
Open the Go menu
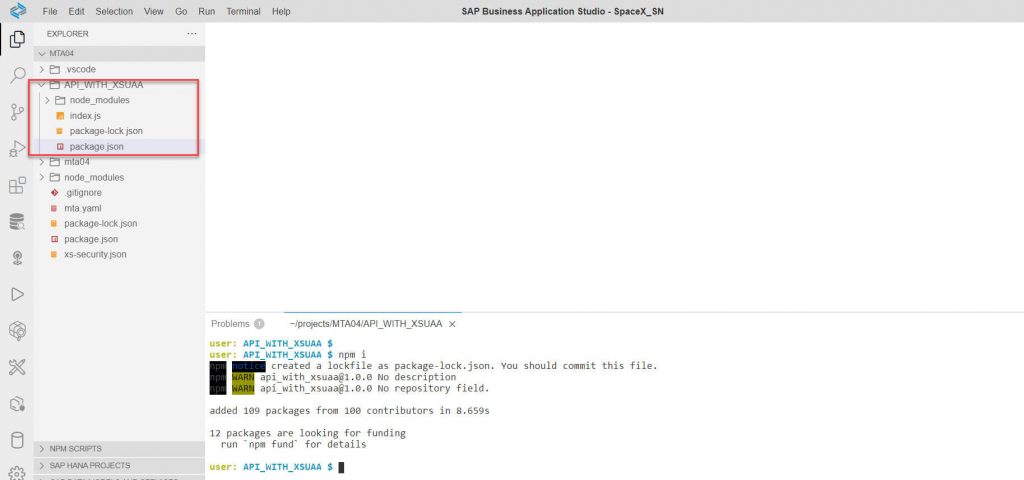pyautogui.click(x=182, y=11)
